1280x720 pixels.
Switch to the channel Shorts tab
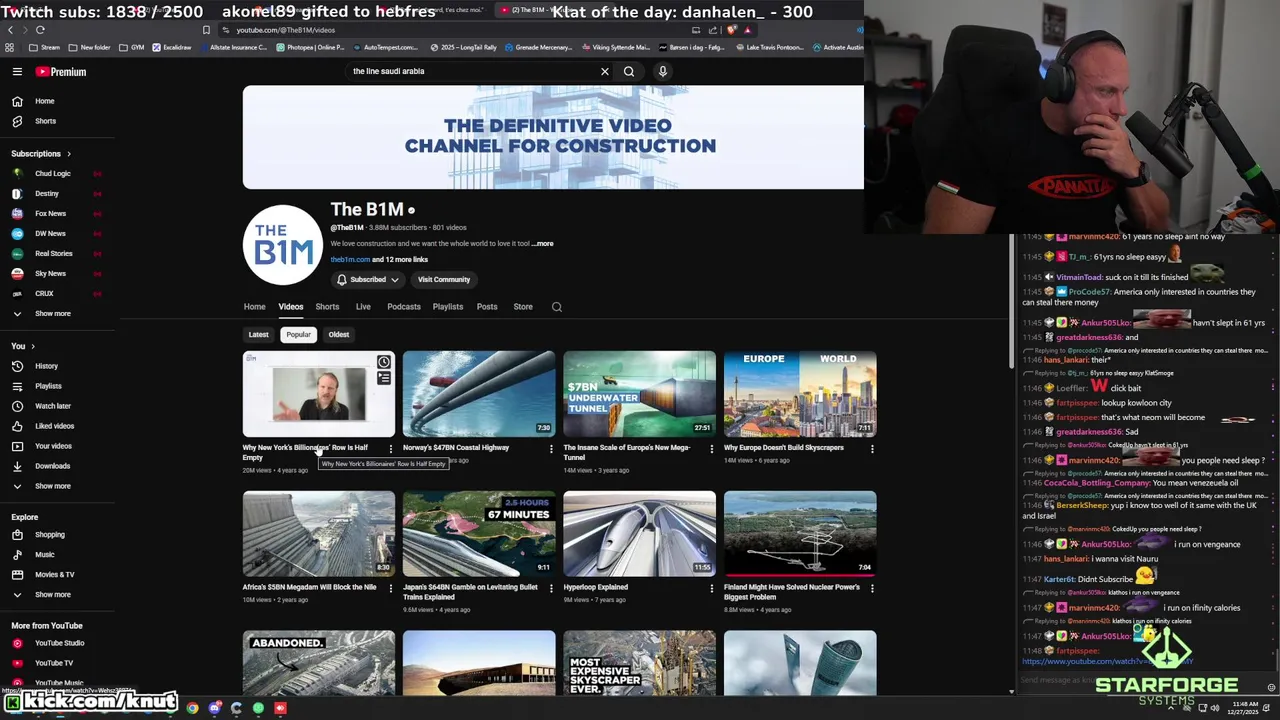click(x=327, y=307)
